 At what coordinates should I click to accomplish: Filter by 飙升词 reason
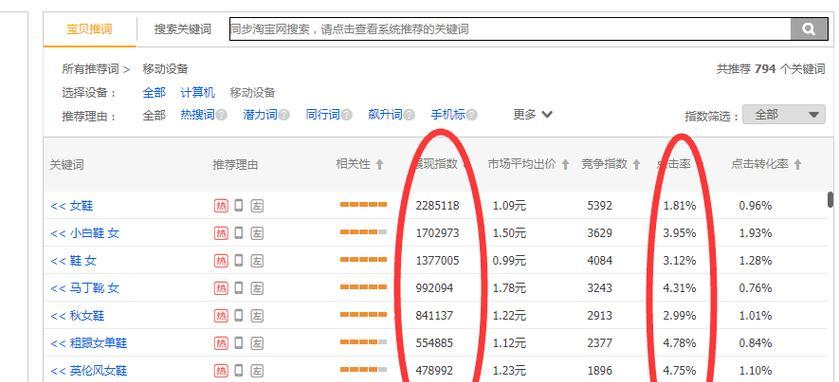click(x=385, y=115)
